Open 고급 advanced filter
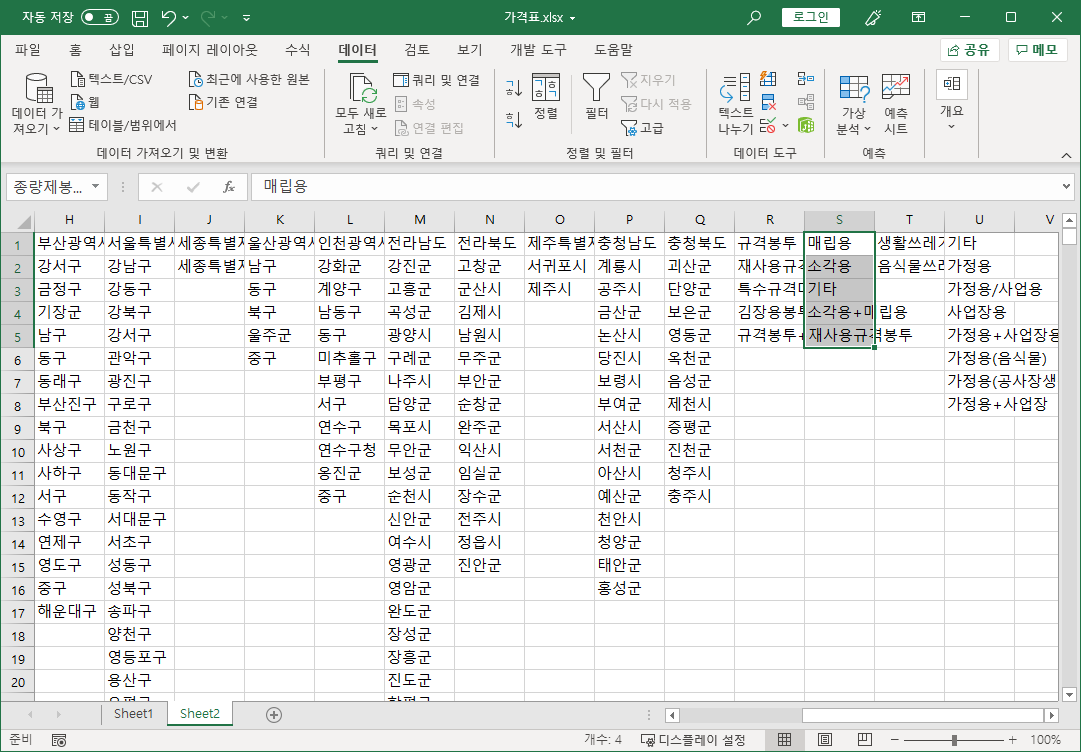This screenshot has width=1081, height=752. (642, 128)
